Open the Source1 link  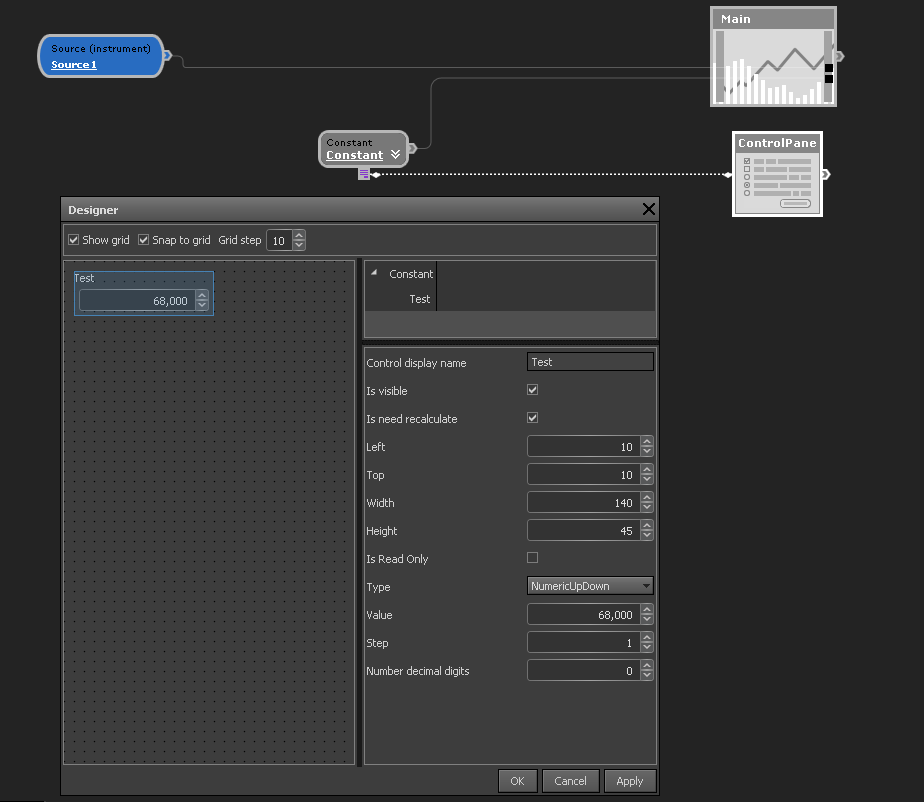coord(74,65)
